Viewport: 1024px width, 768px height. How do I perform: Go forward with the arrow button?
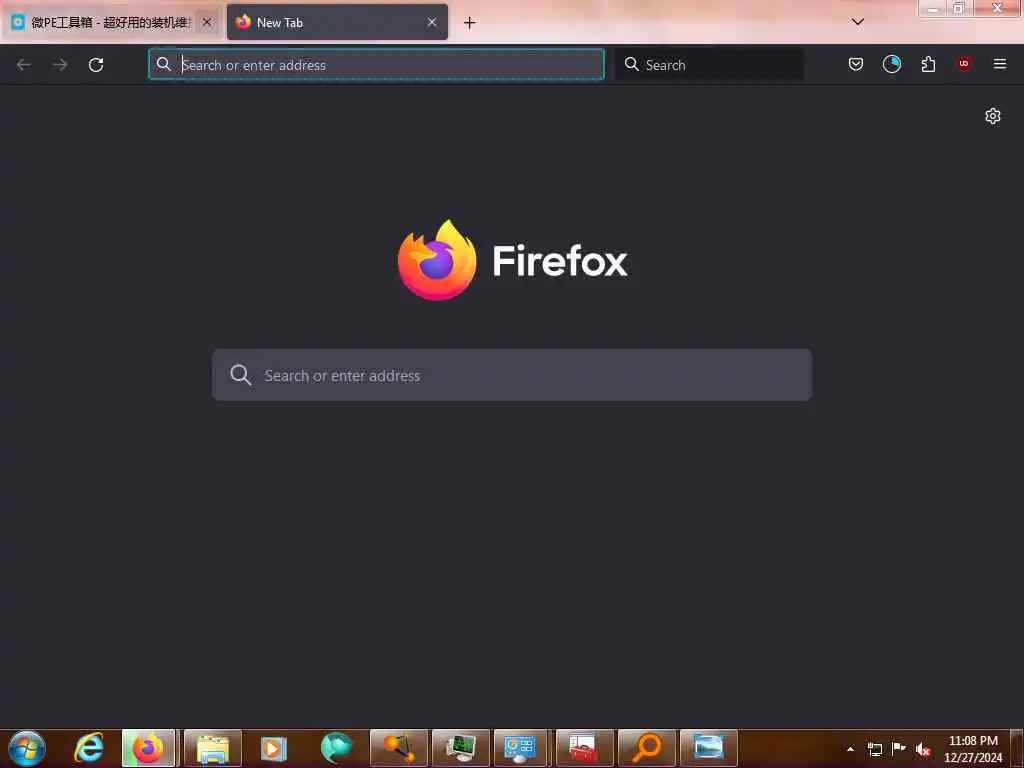[x=60, y=65]
